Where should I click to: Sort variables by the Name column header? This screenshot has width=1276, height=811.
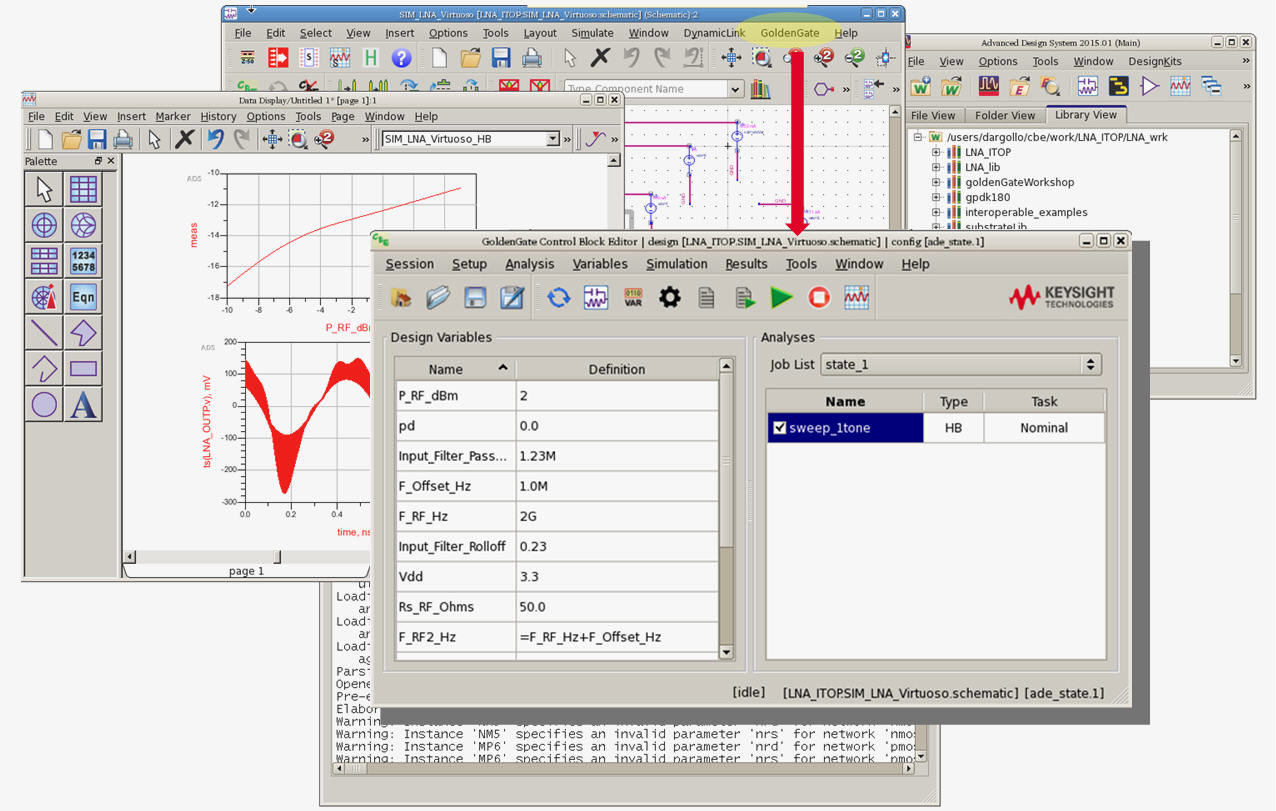(x=446, y=369)
